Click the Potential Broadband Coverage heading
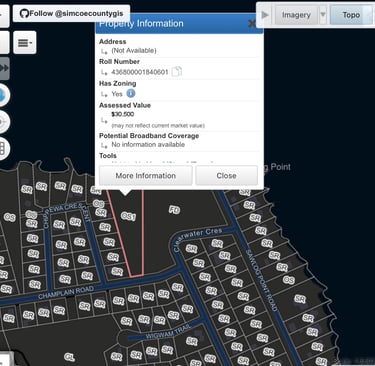Image resolution: width=375 pixels, height=366 pixels. point(149,136)
